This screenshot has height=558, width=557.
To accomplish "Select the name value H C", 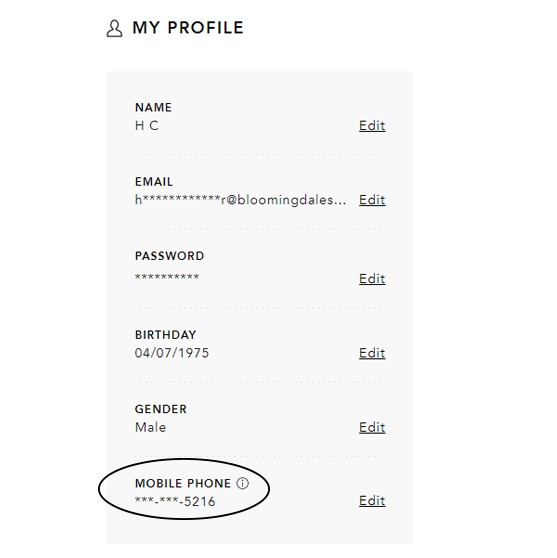I will coord(147,126).
